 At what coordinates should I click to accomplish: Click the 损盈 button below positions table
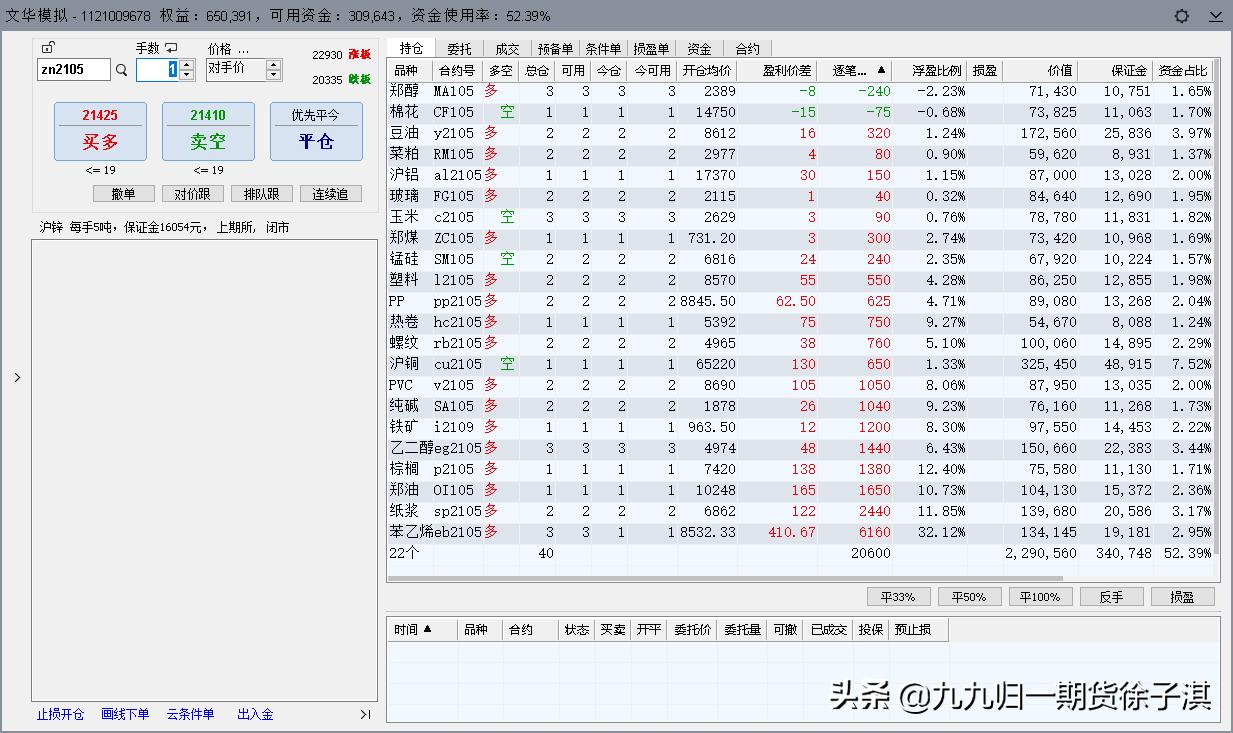[1183, 597]
